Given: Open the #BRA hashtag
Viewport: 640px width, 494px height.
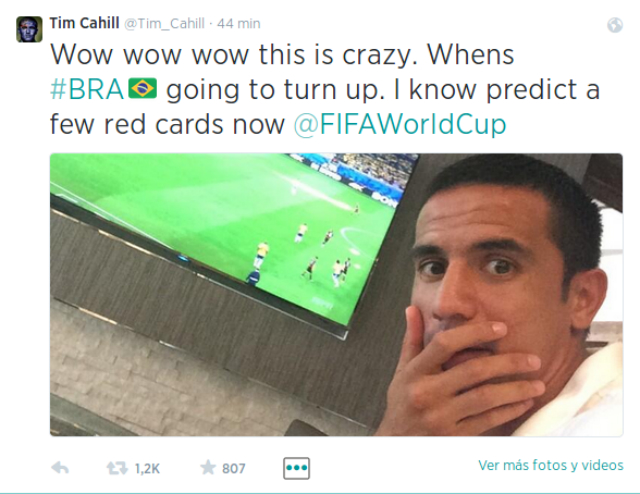Looking at the screenshot, I should point(86,90).
